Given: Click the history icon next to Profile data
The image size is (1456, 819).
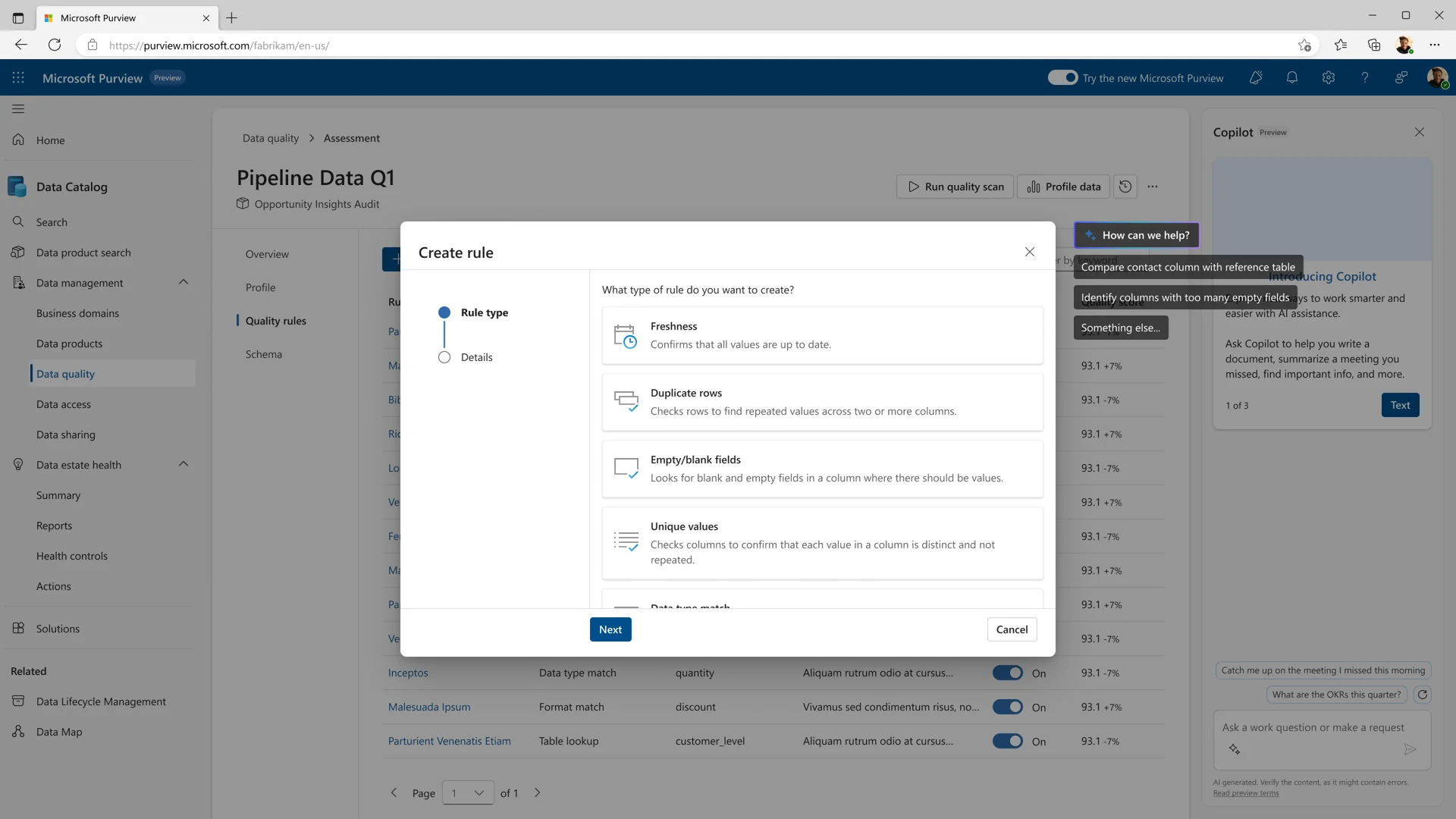Looking at the screenshot, I should [x=1125, y=187].
